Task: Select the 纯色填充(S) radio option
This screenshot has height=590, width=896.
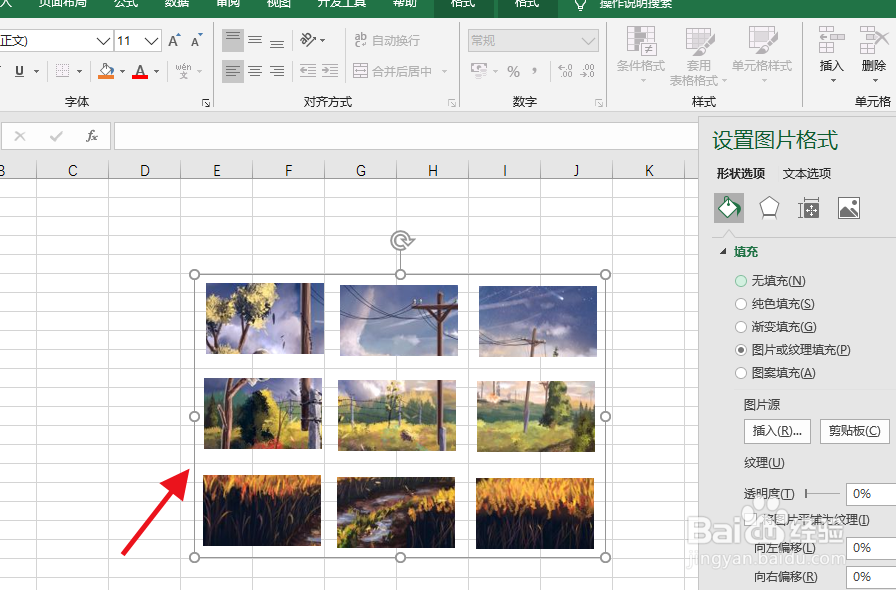Action: (741, 304)
